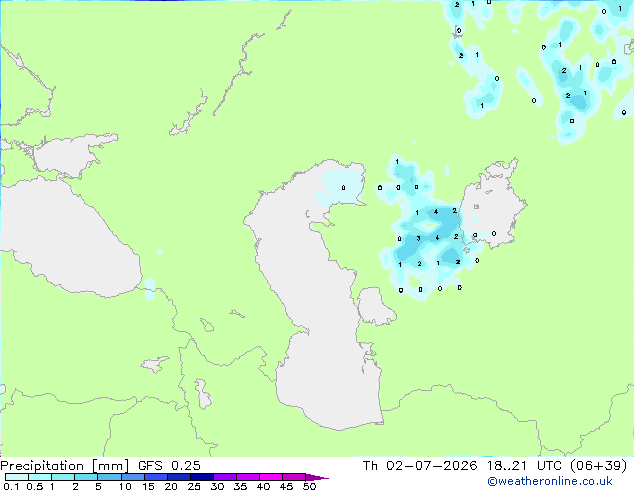Pick the 5–10 mm legend color swatch

point(109,477)
